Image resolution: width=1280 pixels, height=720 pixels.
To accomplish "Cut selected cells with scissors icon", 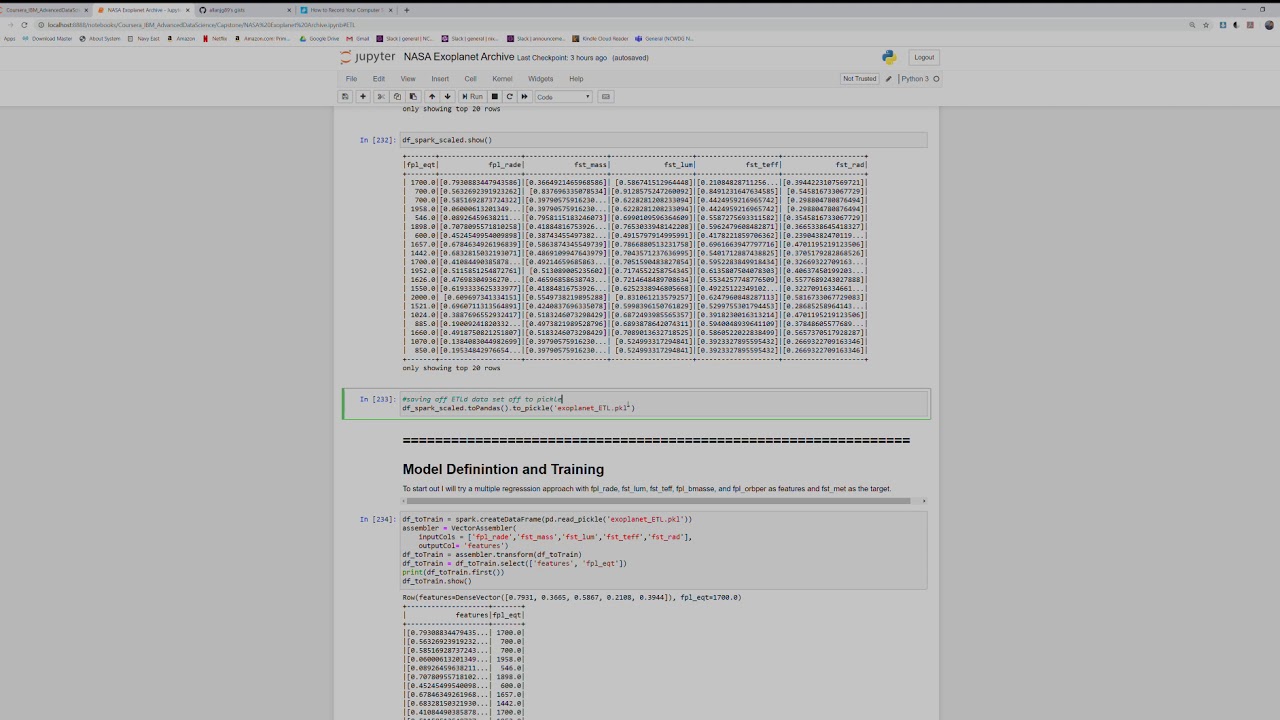I will coord(381,97).
